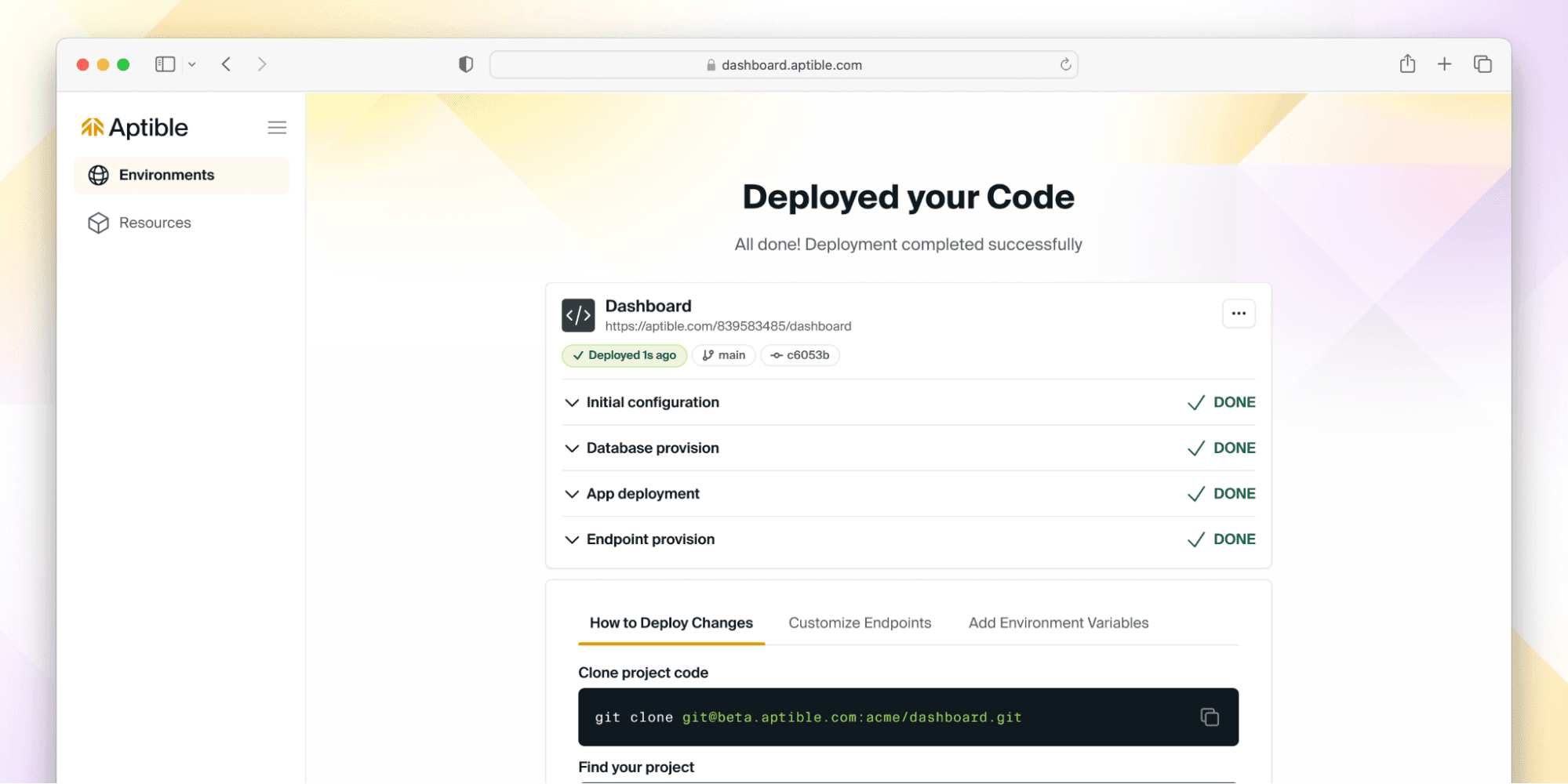Screen dimensions: 1568x784
Task: Open the sidebar options dropdown arrow
Action: [192, 64]
